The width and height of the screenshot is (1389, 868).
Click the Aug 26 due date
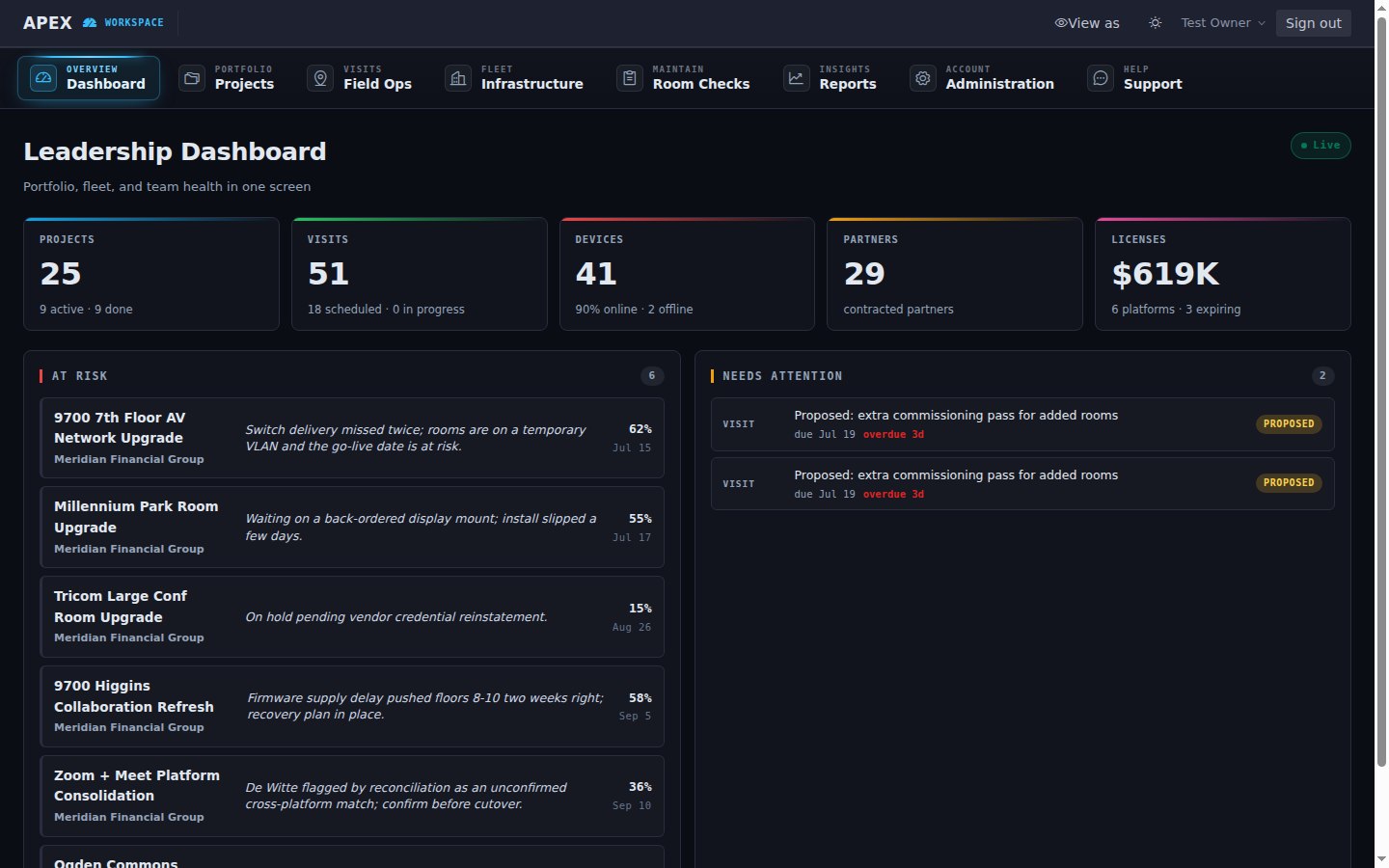632,627
